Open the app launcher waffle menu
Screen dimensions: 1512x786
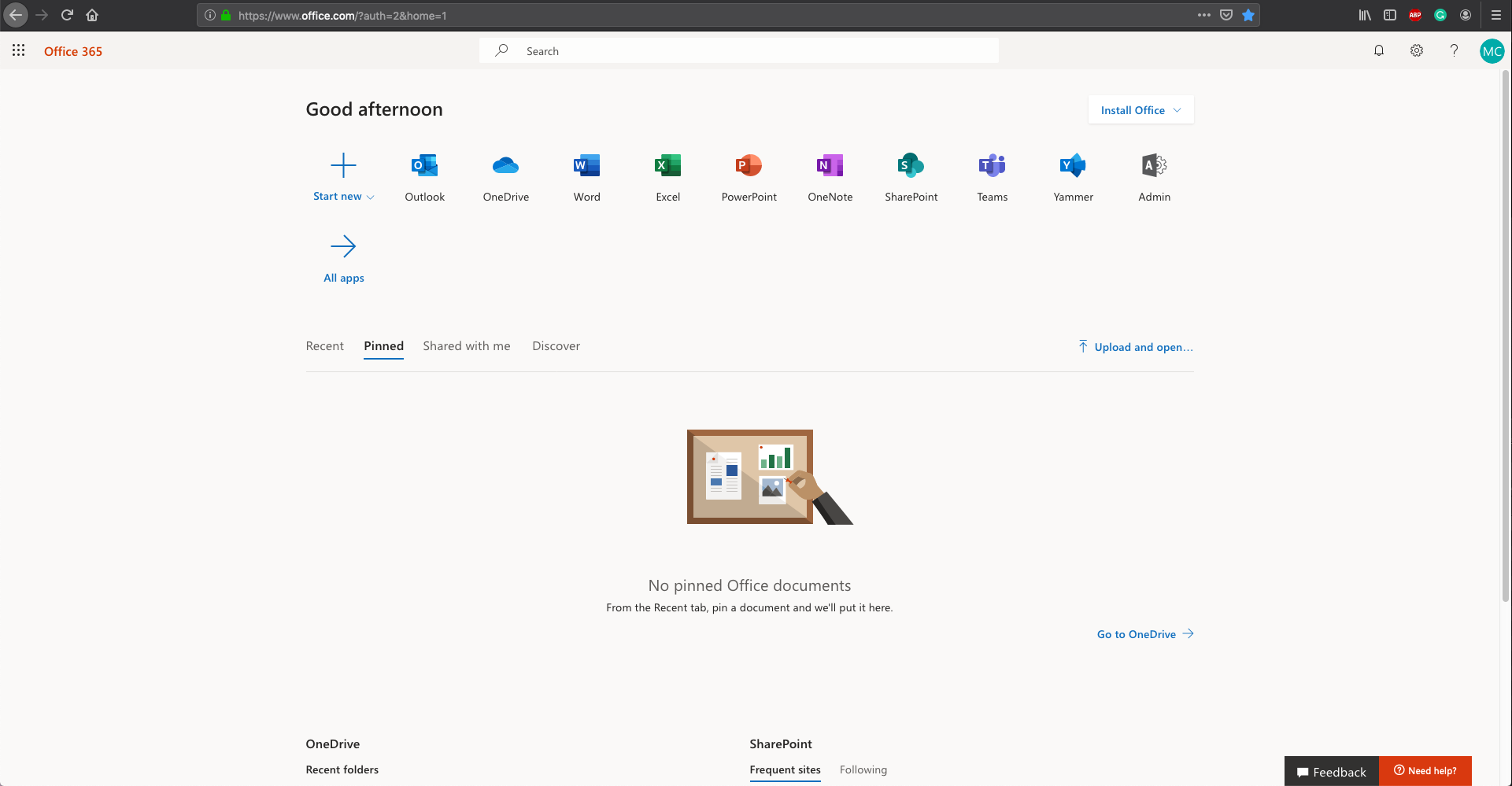pos(19,50)
